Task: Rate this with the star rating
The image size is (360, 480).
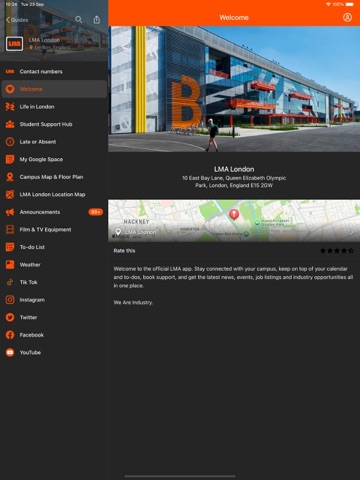Action: (x=337, y=251)
